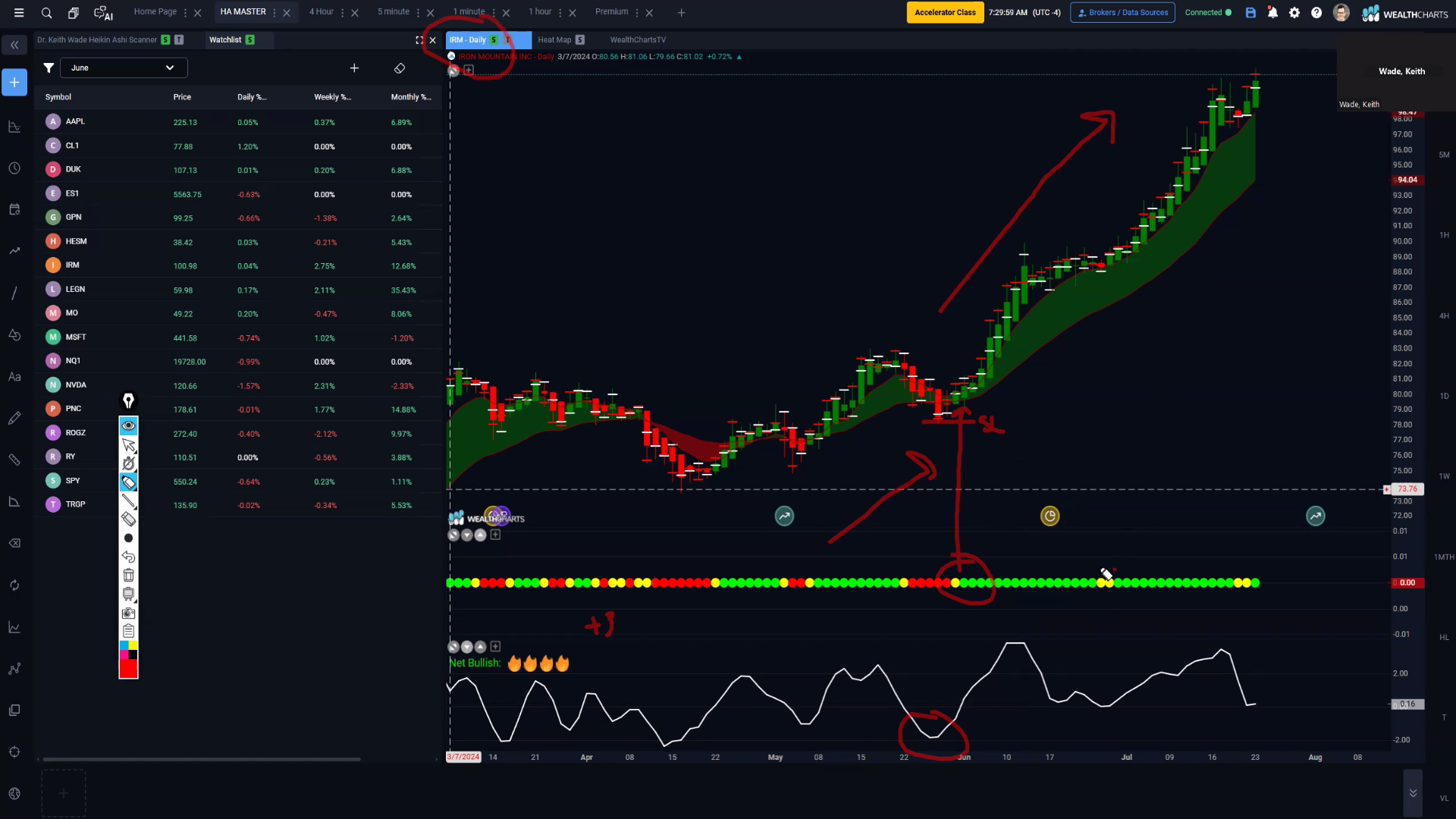Collapse the left sidebar with double chevron
This screenshot has height=819, width=1456.
tap(14, 45)
